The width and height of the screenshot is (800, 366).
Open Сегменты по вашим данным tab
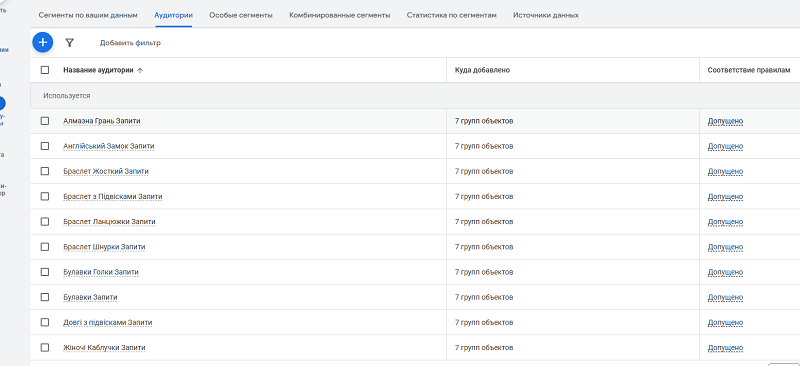[x=88, y=15]
